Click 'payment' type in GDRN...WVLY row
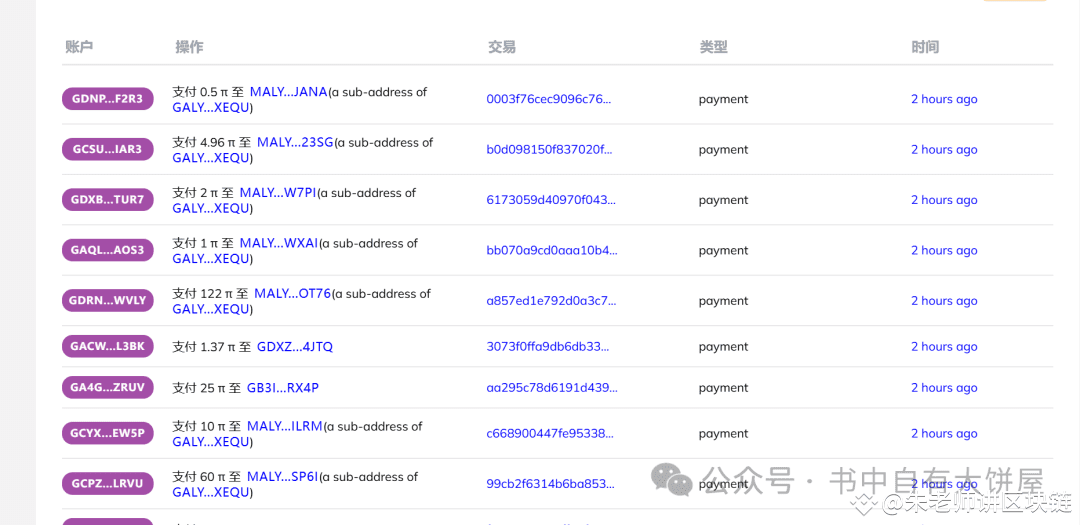Viewport: 1080px width, 525px height. point(723,301)
